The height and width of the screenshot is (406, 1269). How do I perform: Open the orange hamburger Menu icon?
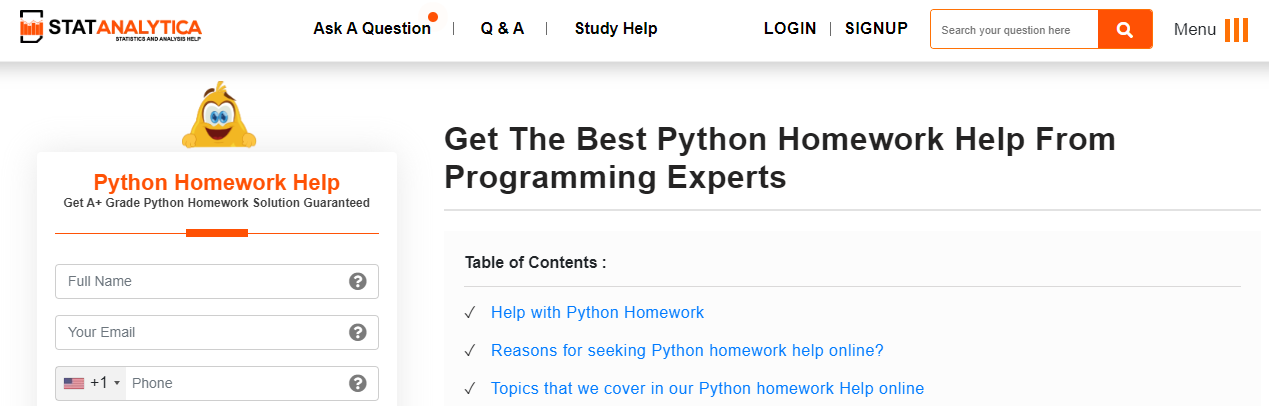[1236, 30]
